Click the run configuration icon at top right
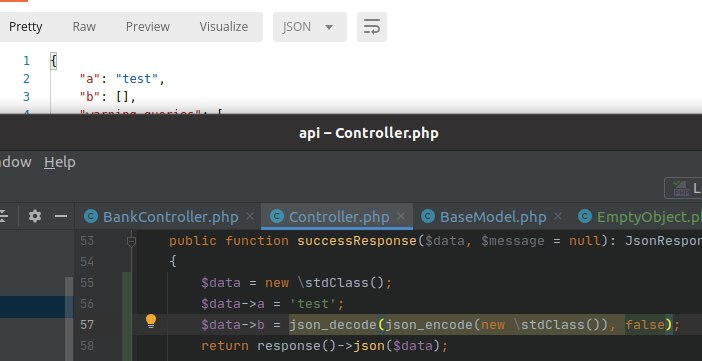This screenshot has width=702, height=361. [x=681, y=189]
